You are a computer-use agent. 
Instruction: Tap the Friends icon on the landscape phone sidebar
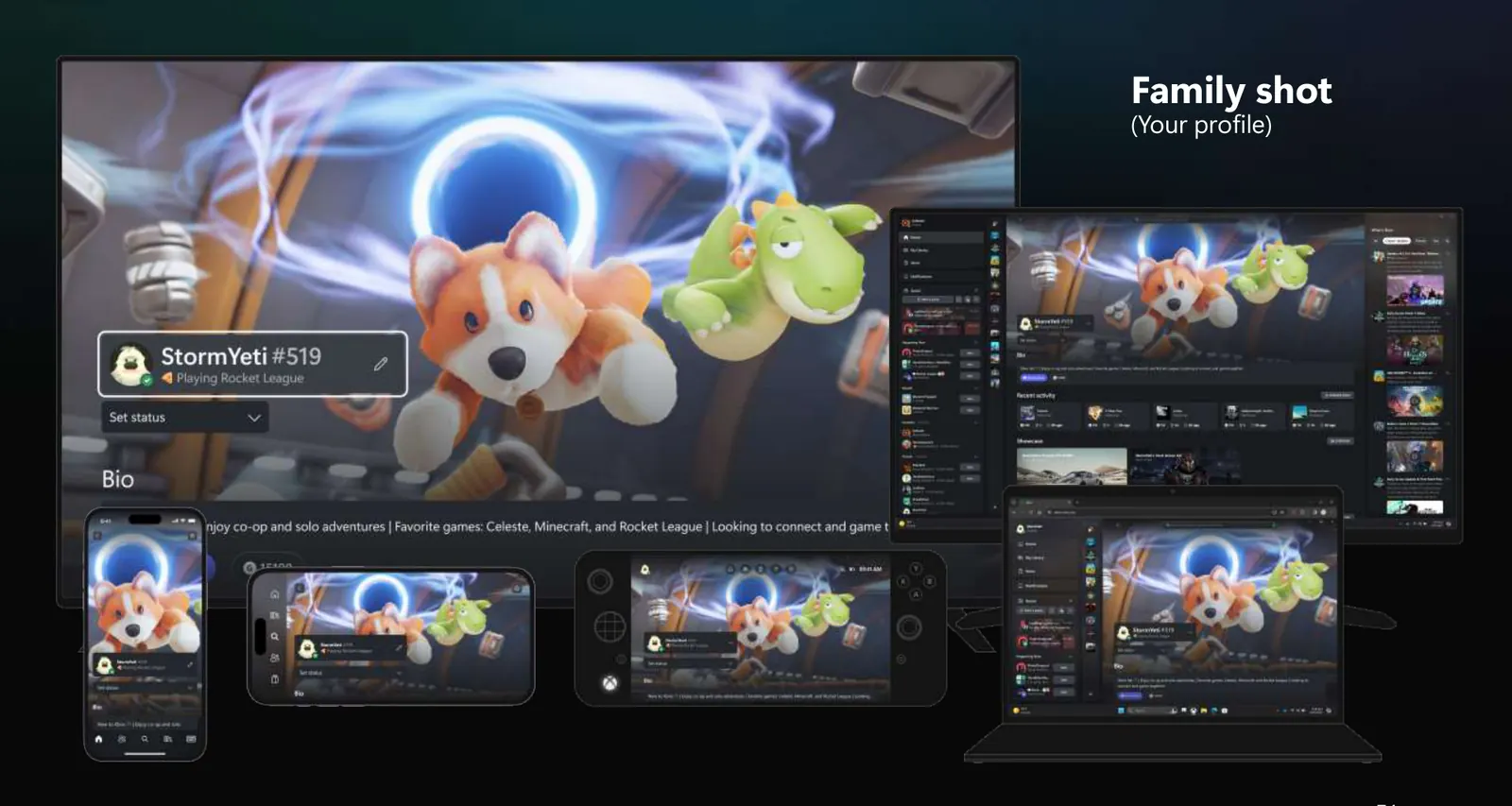275,658
